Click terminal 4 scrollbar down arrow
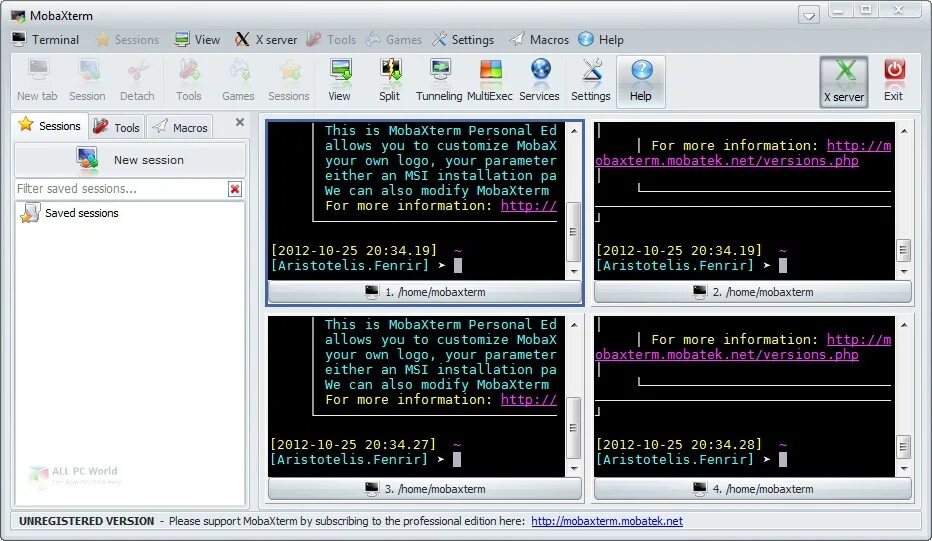 [903, 468]
